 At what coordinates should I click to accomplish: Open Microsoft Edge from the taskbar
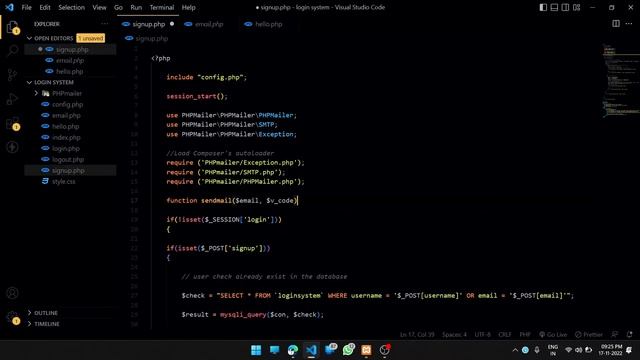click(293, 350)
